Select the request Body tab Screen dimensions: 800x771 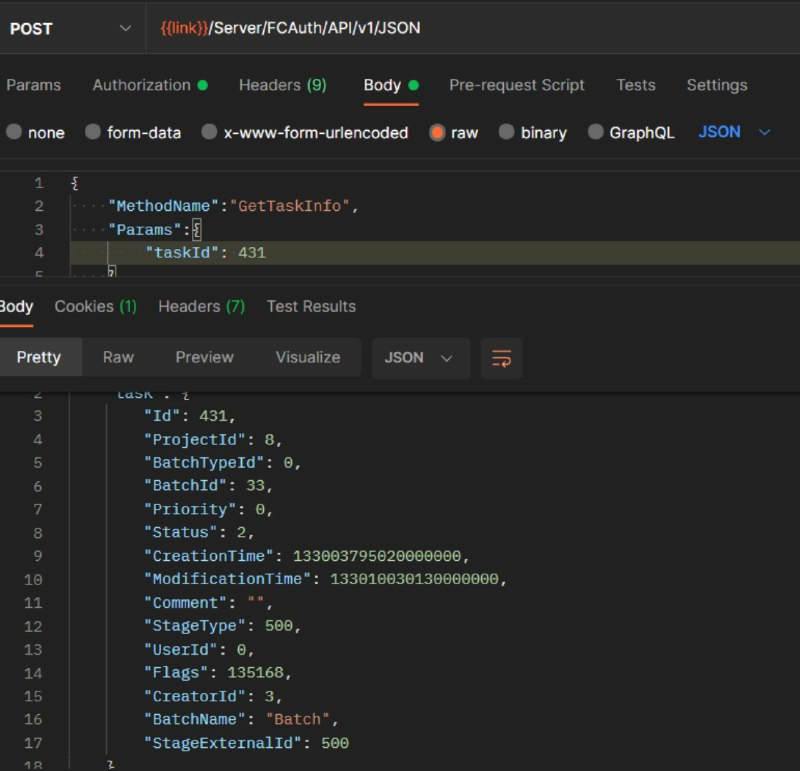[x=391, y=85]
